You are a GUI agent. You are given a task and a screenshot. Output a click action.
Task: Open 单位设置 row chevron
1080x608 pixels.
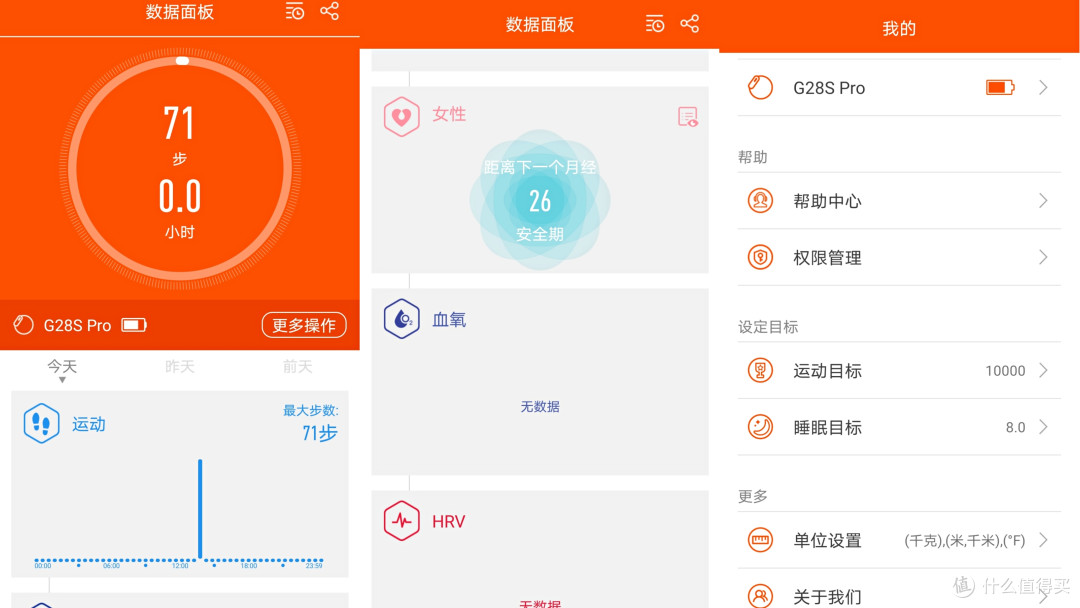[1043, 540]
